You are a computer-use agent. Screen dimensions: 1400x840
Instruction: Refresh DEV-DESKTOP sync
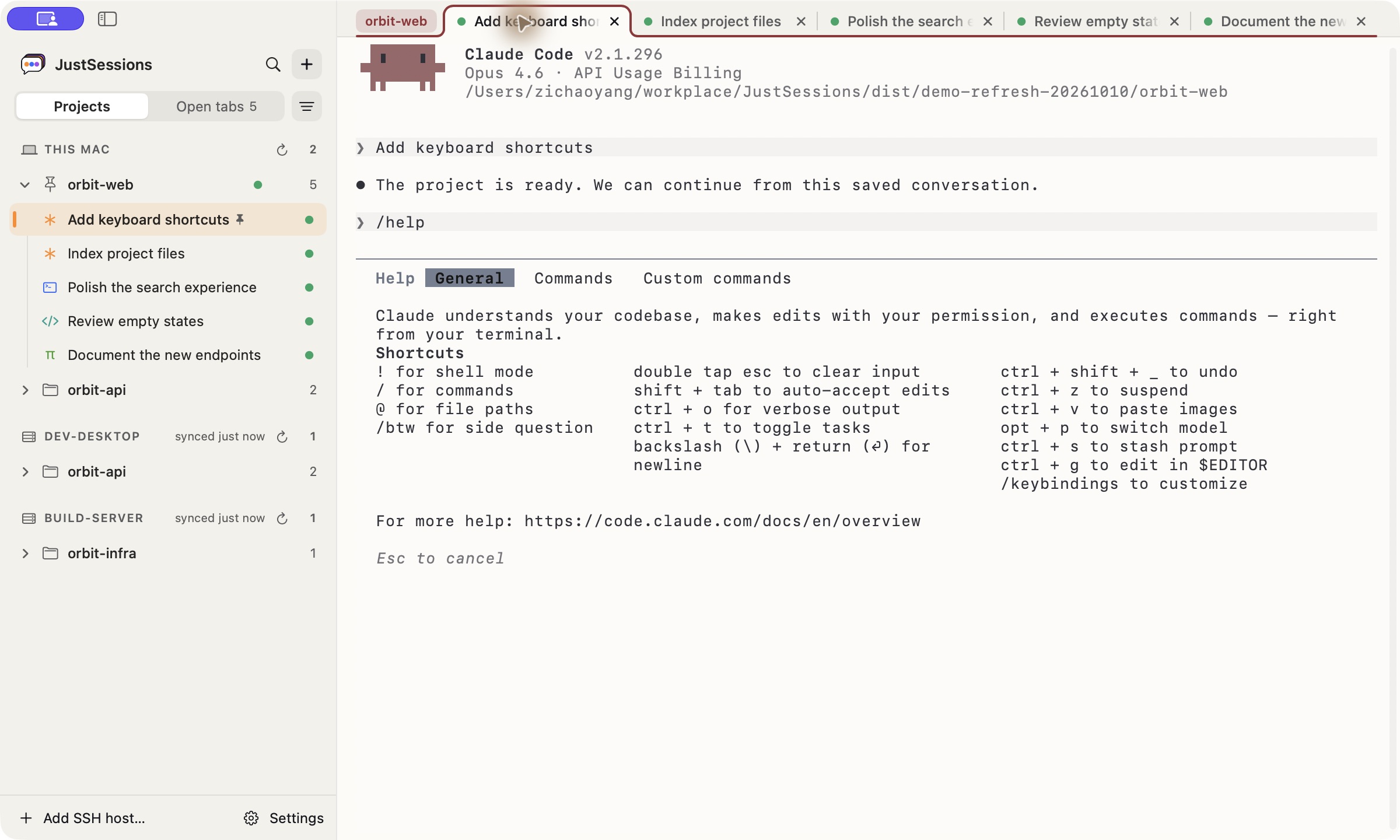282,437
